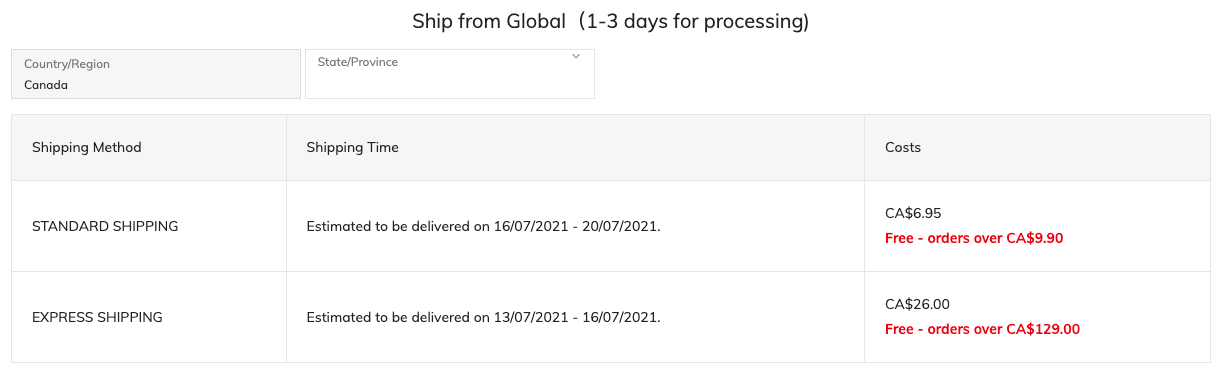The image size is (1225, 371).
Task: Expand the State/Province dropdown
Action: coord(450,74)
